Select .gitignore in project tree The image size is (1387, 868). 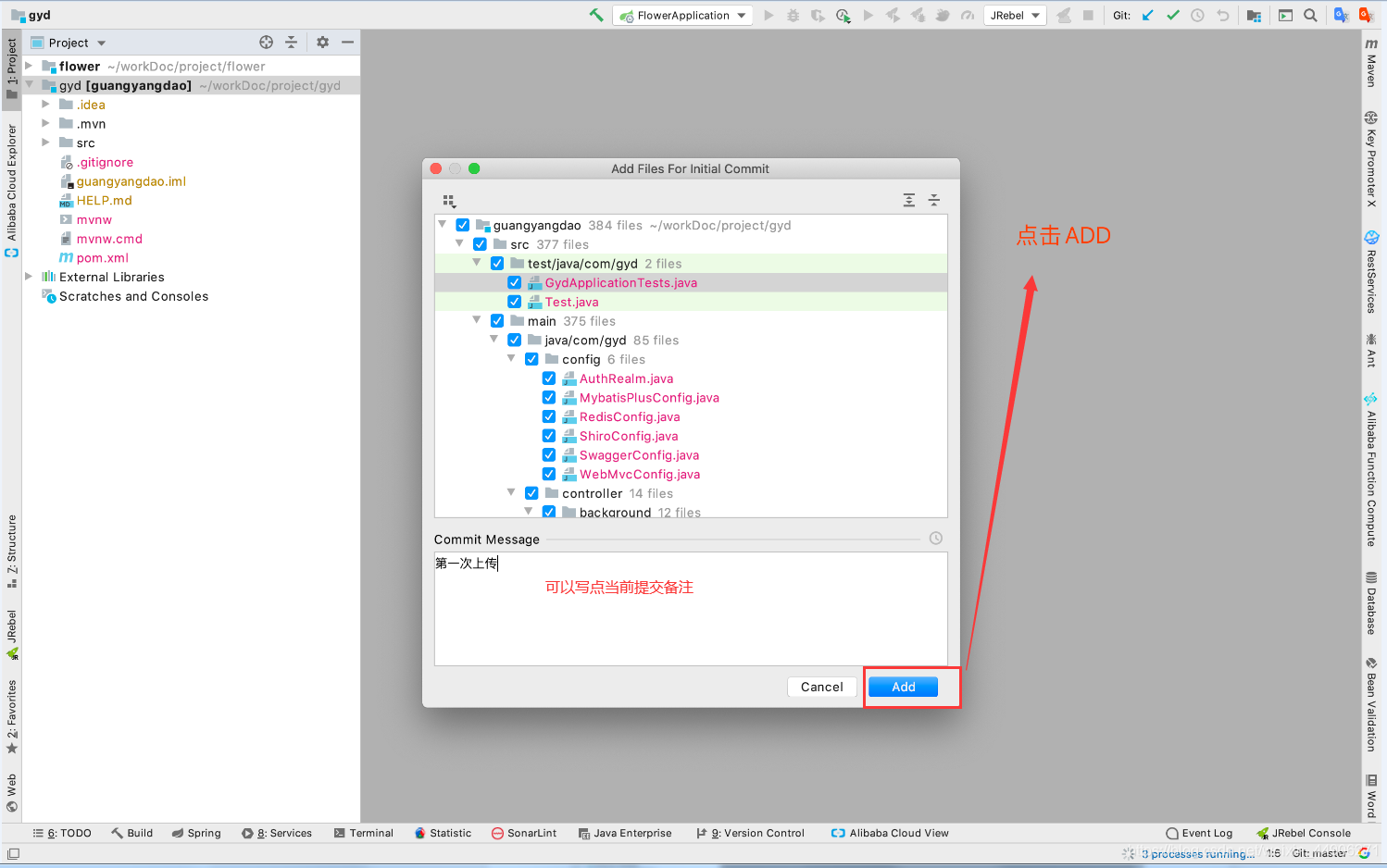tap(105, 162)
